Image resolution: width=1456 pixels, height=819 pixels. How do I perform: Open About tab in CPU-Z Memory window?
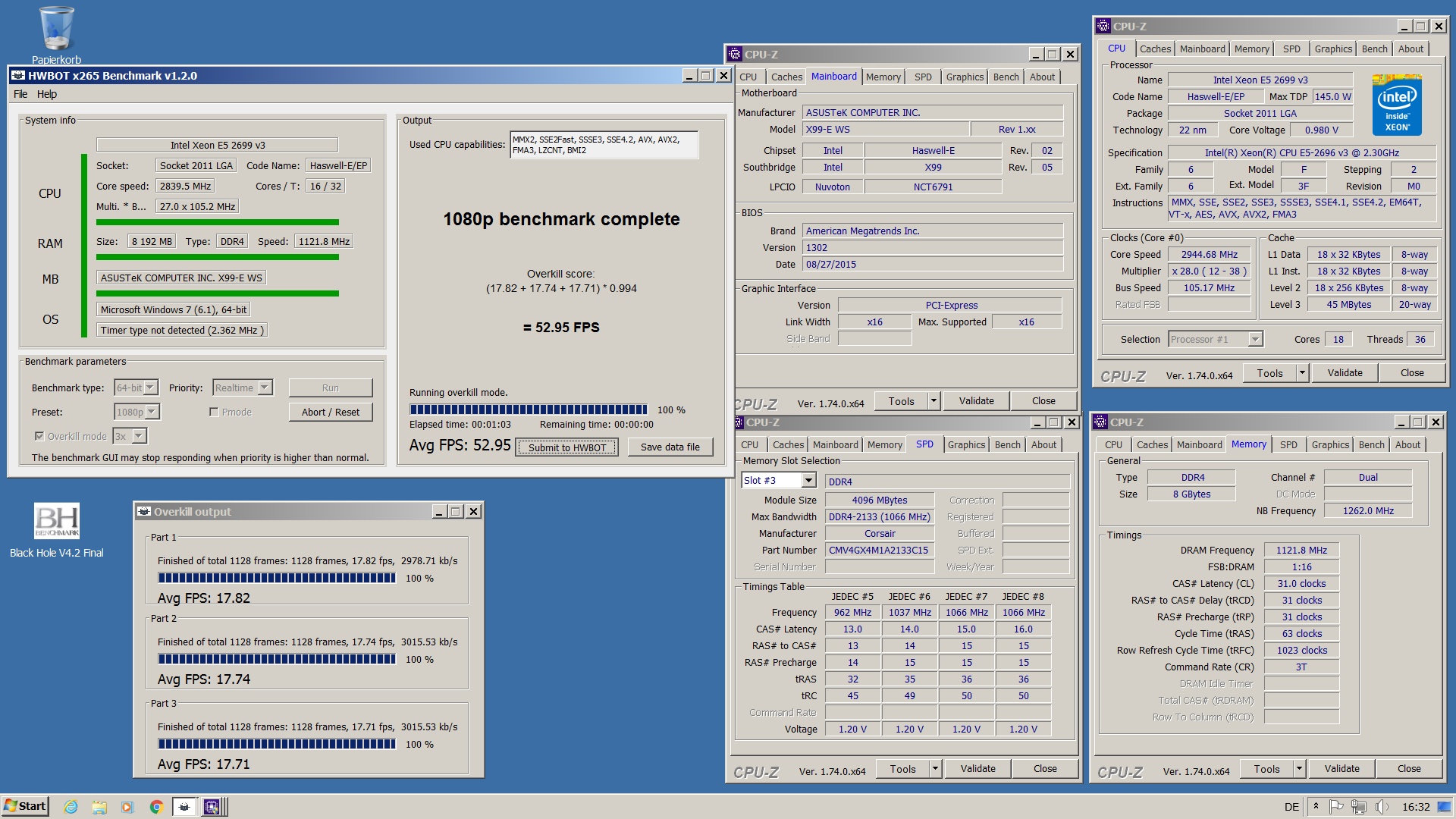(x=1407, y=444)
